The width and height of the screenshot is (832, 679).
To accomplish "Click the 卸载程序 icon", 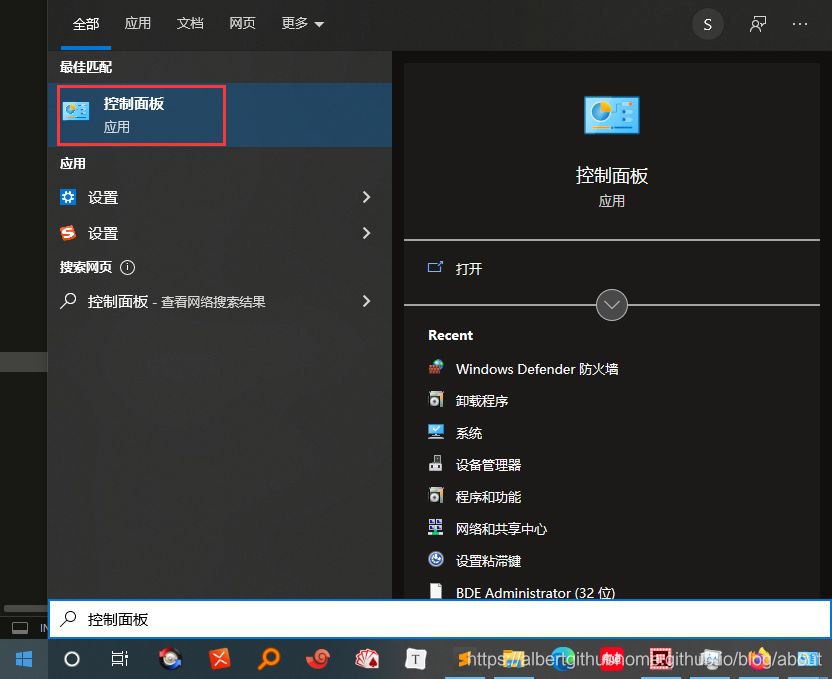I will point(436,399).
